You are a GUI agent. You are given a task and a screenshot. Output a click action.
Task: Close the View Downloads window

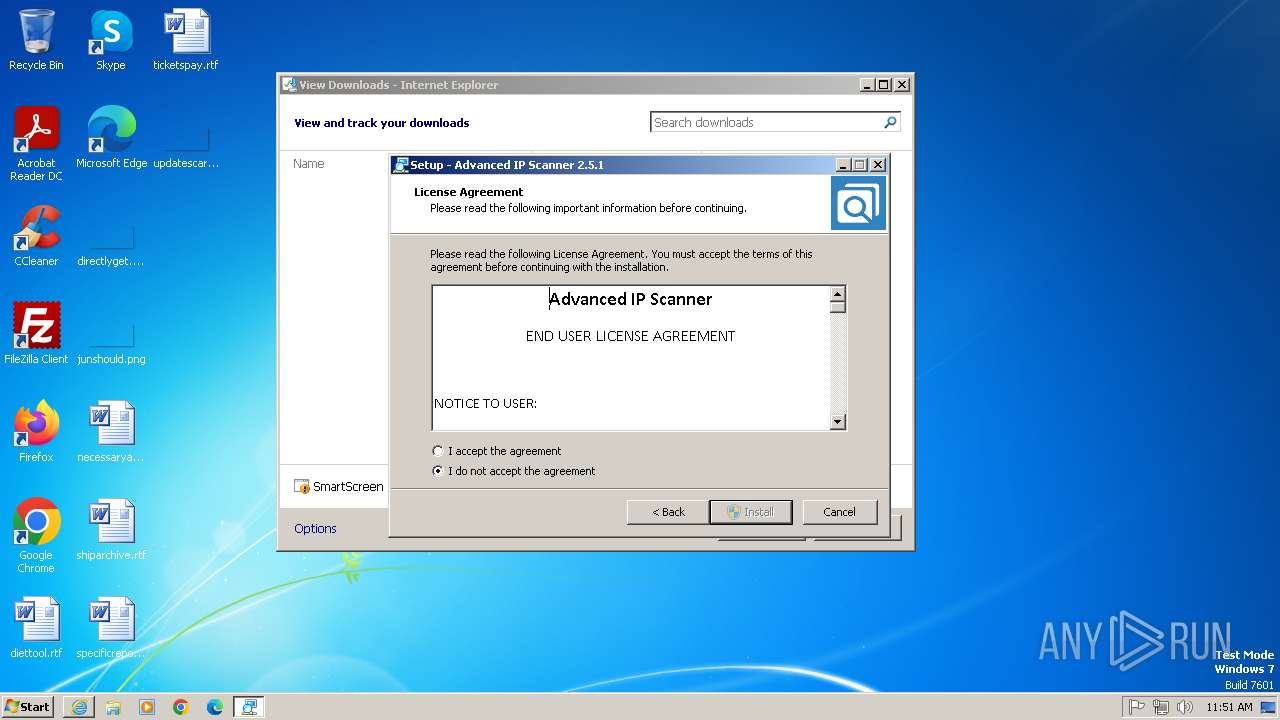(902, 85)
